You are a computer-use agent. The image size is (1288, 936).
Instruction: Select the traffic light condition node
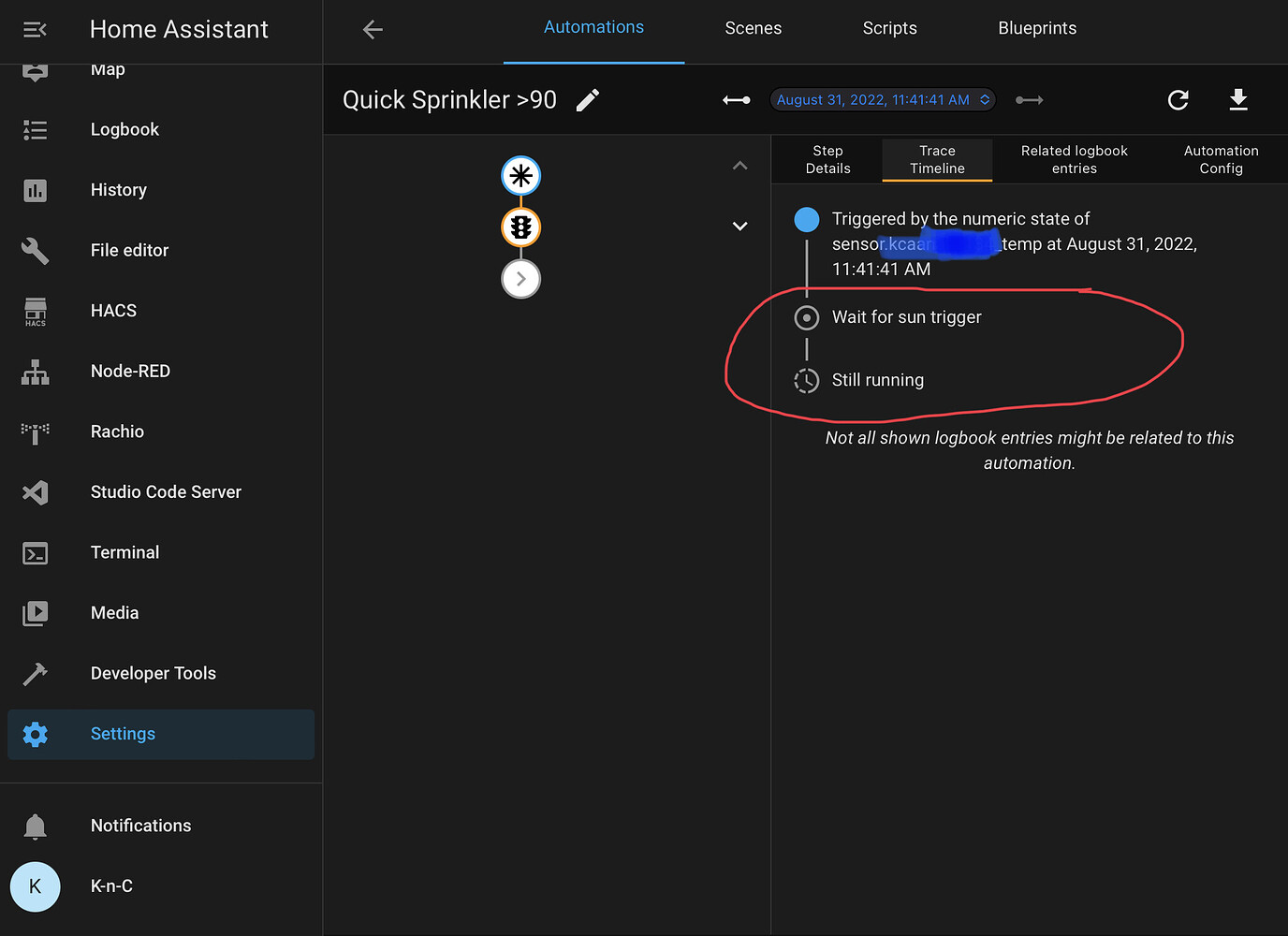pos(521,227)
